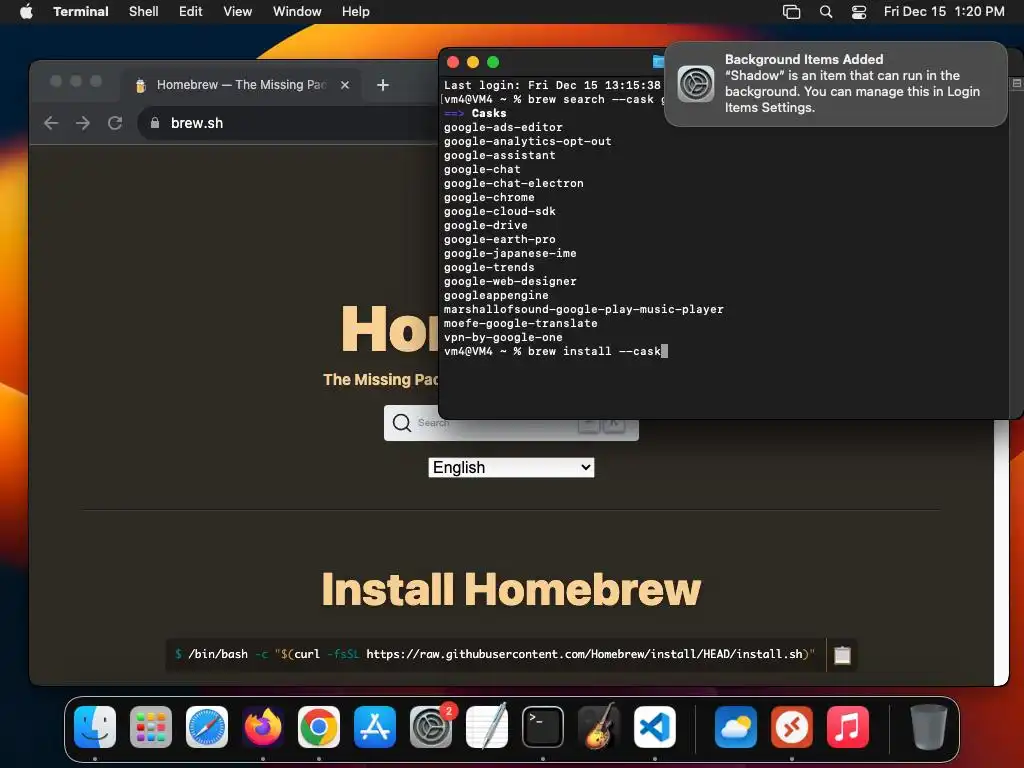Image resolution: width=1024 pixels, height=768 pixels.
Task: Click the Background Items Added notification
Action: click(x=835, y=84)
